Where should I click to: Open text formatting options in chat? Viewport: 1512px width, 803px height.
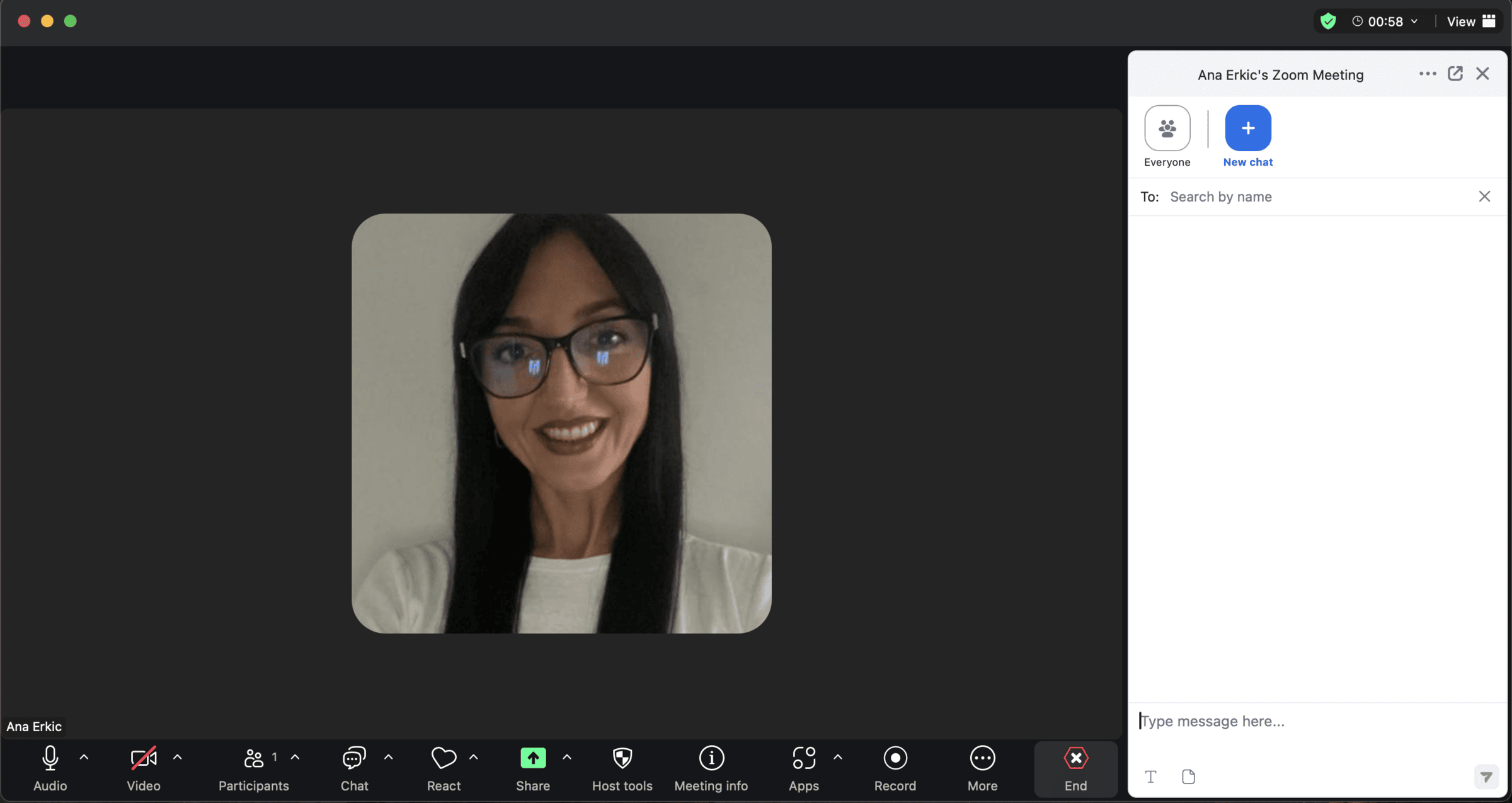pos(1150,777)
